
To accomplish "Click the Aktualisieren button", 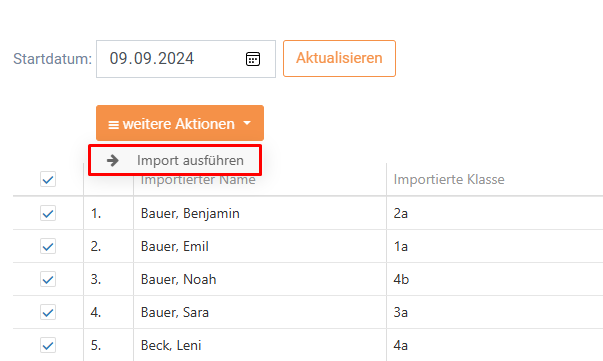I will [339, 58].
